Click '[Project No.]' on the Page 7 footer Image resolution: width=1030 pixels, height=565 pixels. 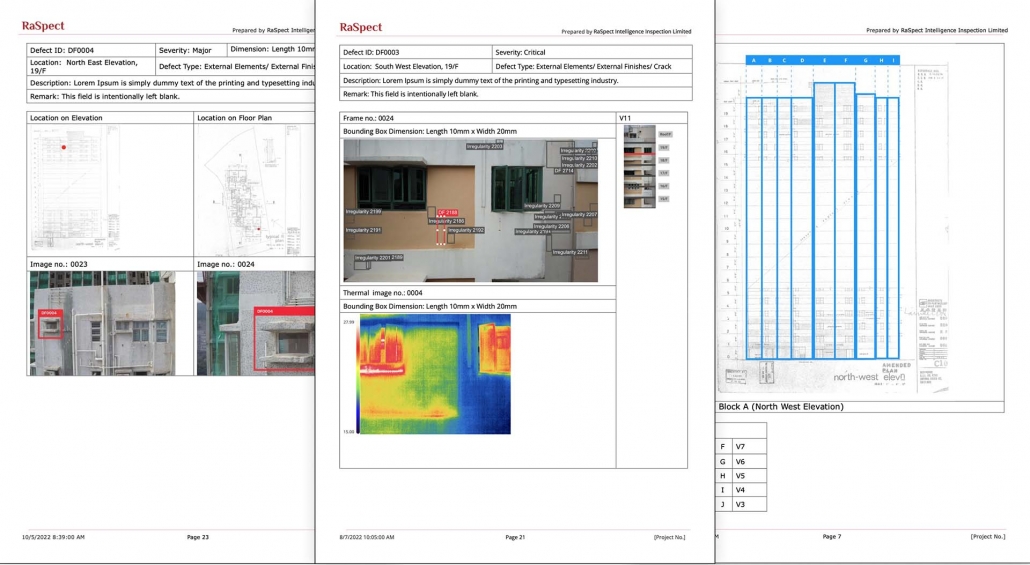point(988,536)
